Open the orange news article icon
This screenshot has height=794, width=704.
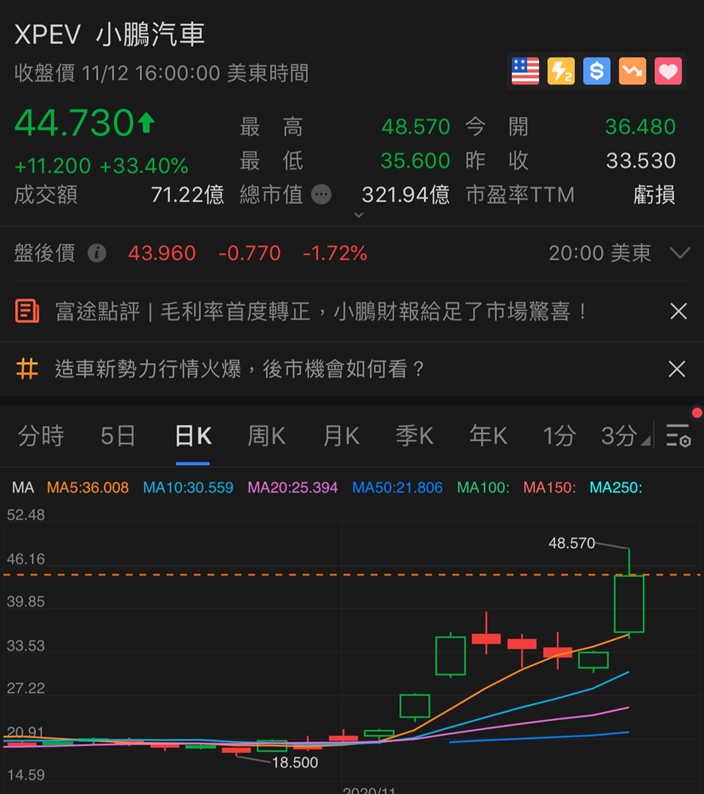point(27,311)
